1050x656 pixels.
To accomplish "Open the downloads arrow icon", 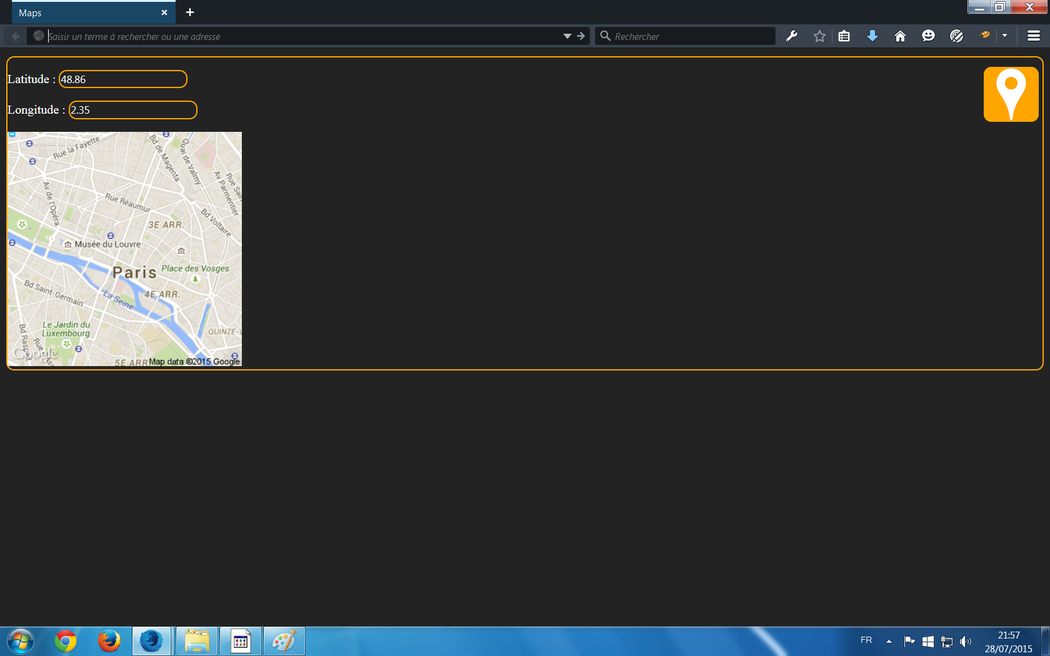I will [x=872, y=36].
